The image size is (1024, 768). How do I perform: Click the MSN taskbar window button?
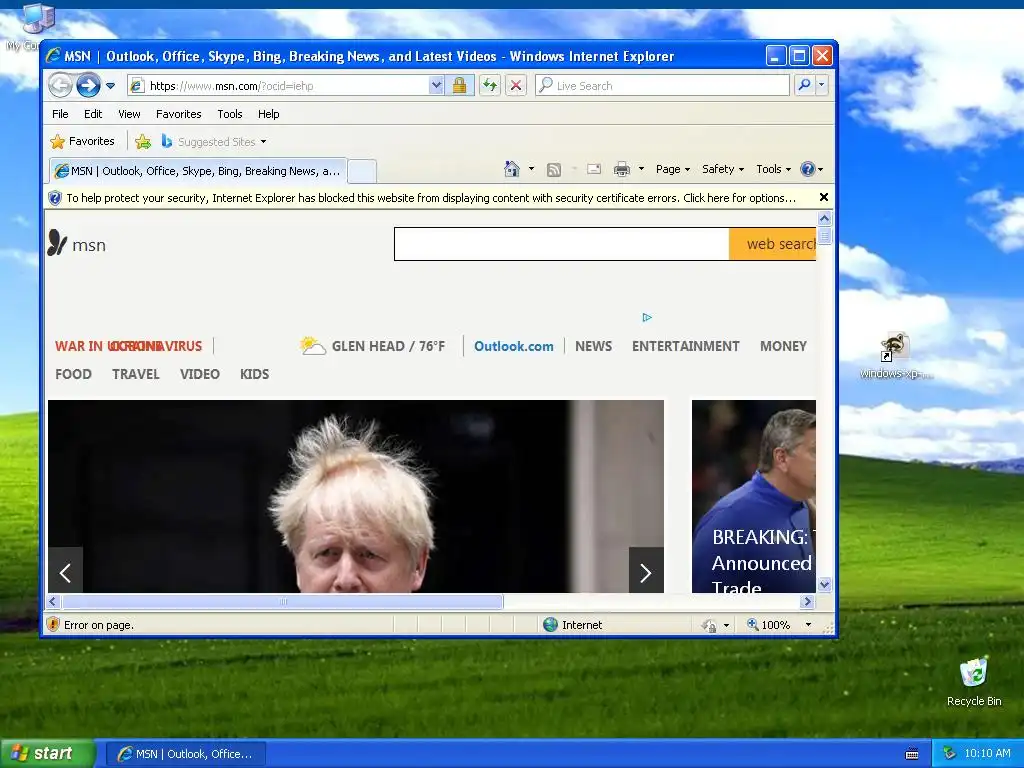pos(185,754)
